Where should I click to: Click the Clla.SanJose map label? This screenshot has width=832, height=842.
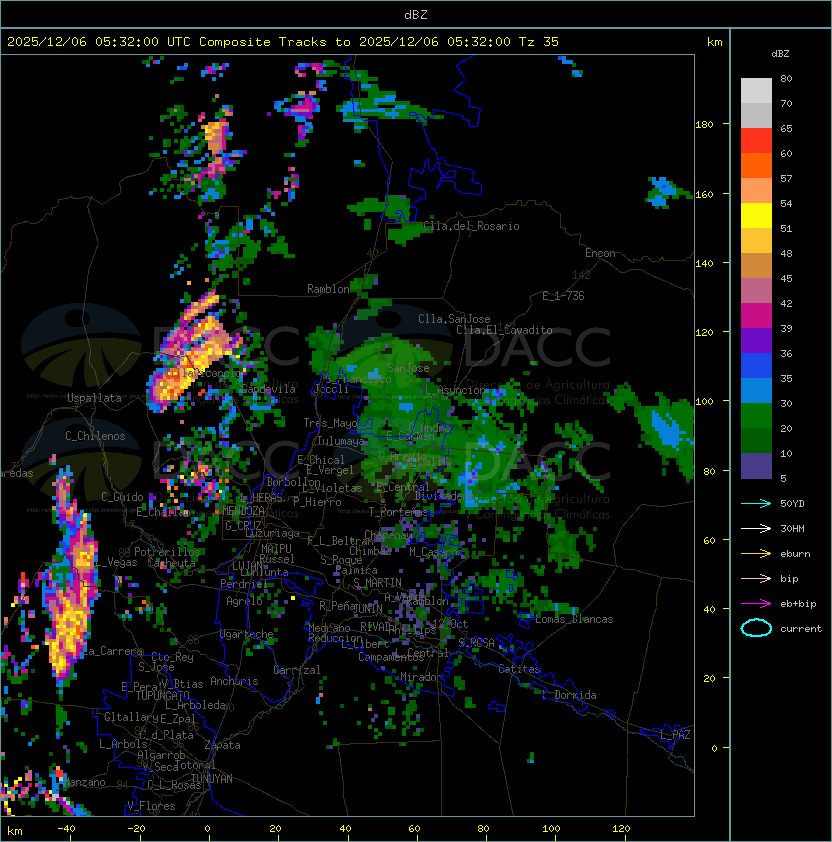pyautogui.click(x=454, y=319)
